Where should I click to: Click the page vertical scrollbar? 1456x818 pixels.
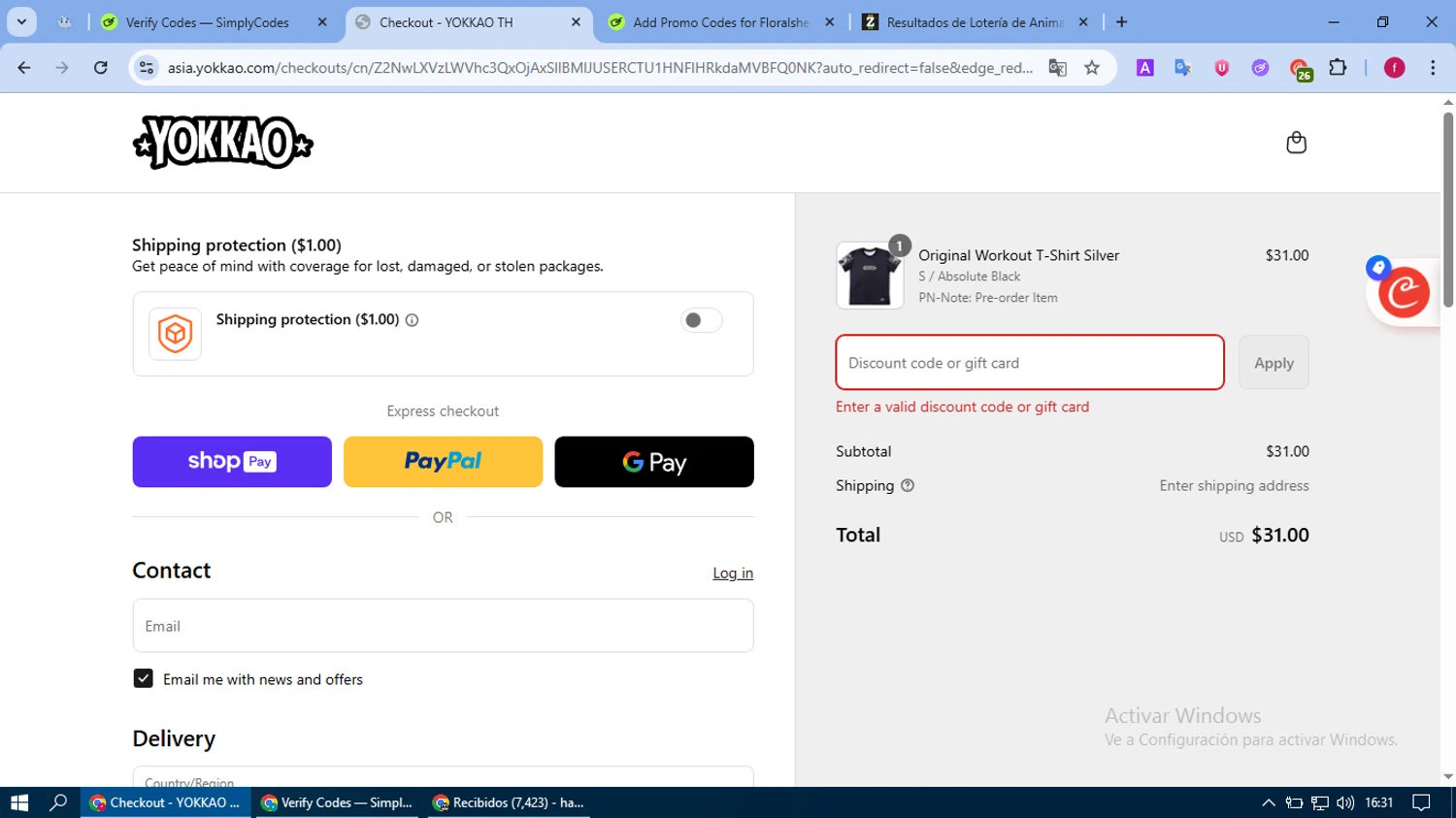tap(1448, 210)
